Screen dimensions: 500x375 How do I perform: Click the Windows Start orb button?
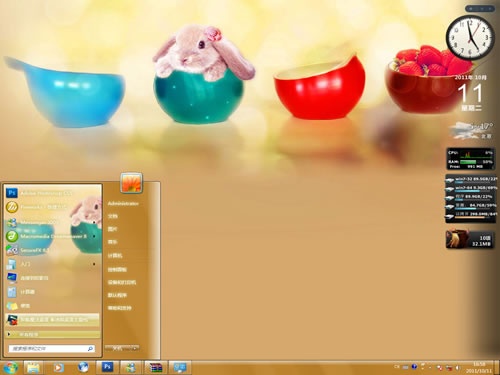(10, 368)
